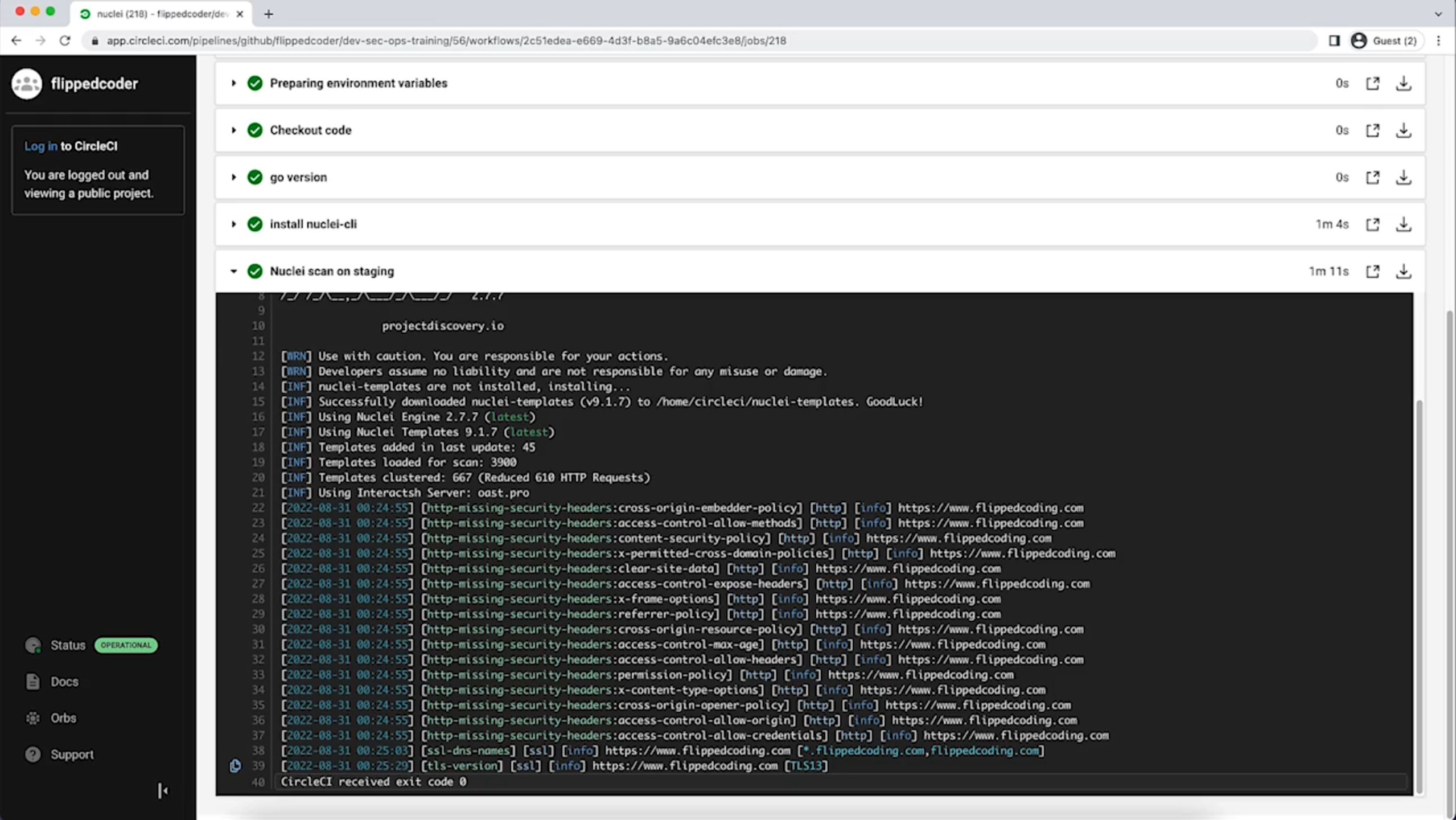Expand the Checkout code step

click(233, 130)
